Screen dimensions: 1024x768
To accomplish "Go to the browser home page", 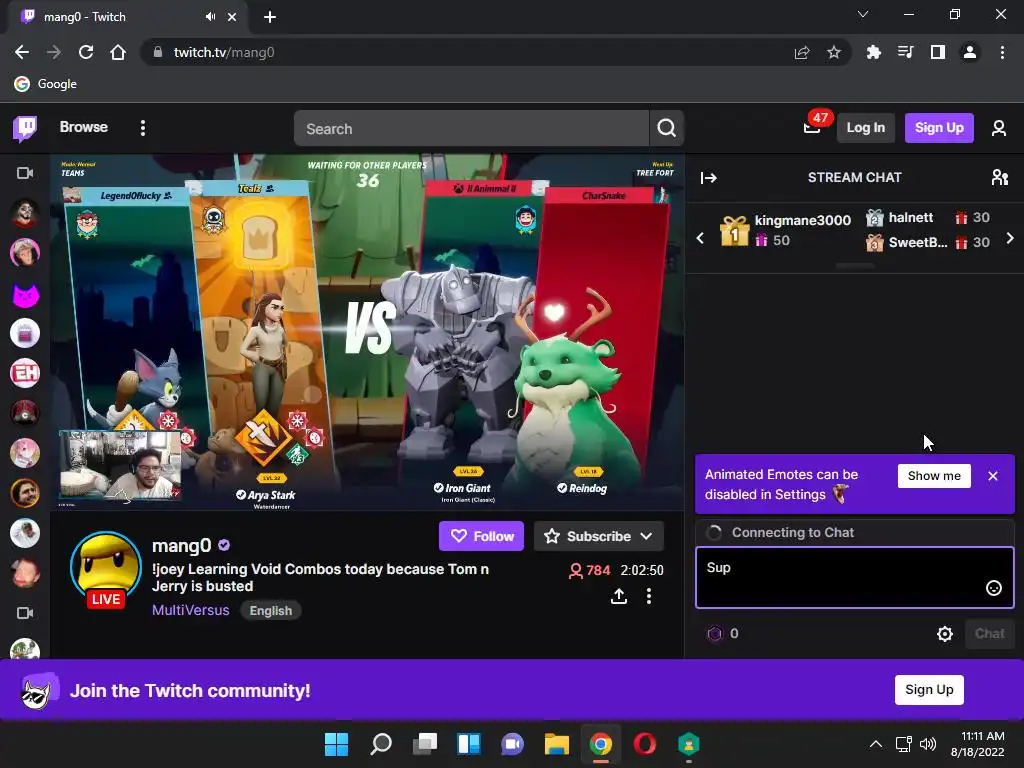I will tap(118, 52).
